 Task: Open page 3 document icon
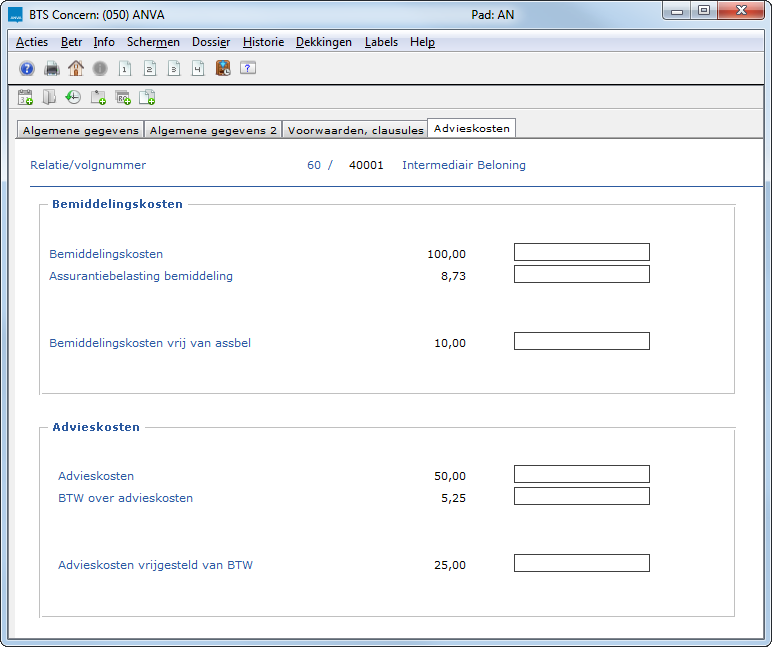click(174, 68)
